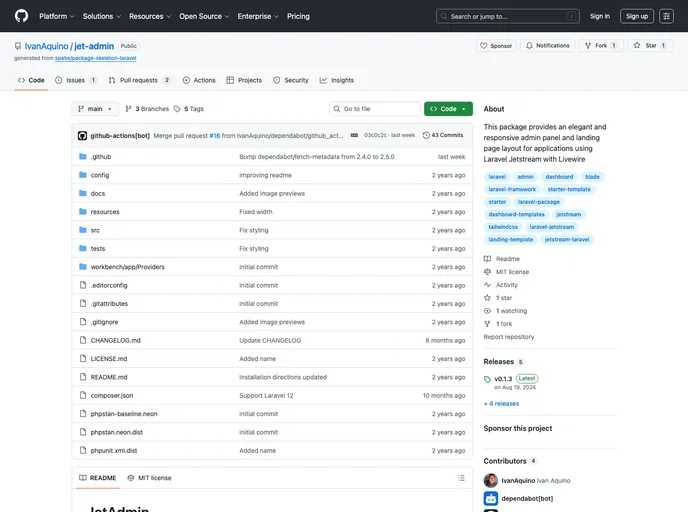The height and width of the screenshot is (512, 688).
Task: Open the composer.json file
Action: tap(111, 395)
